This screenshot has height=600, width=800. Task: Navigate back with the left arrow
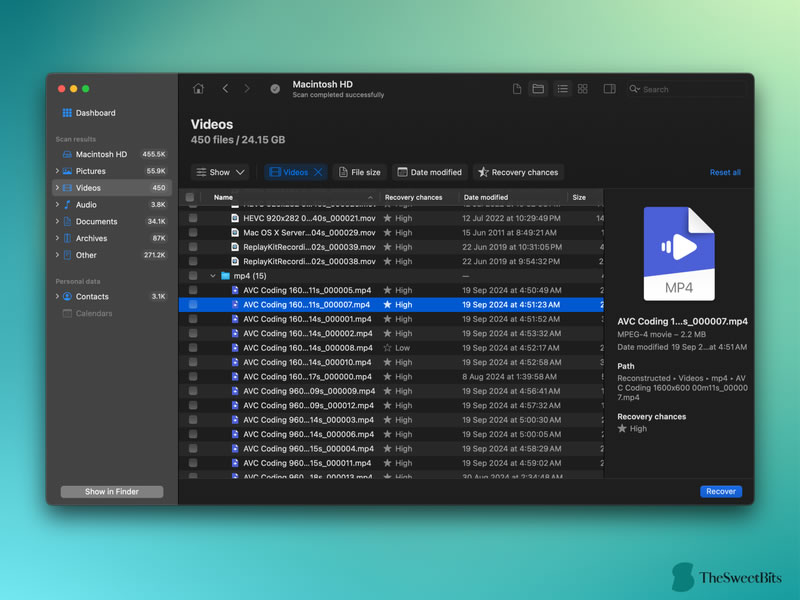(226, 89)
